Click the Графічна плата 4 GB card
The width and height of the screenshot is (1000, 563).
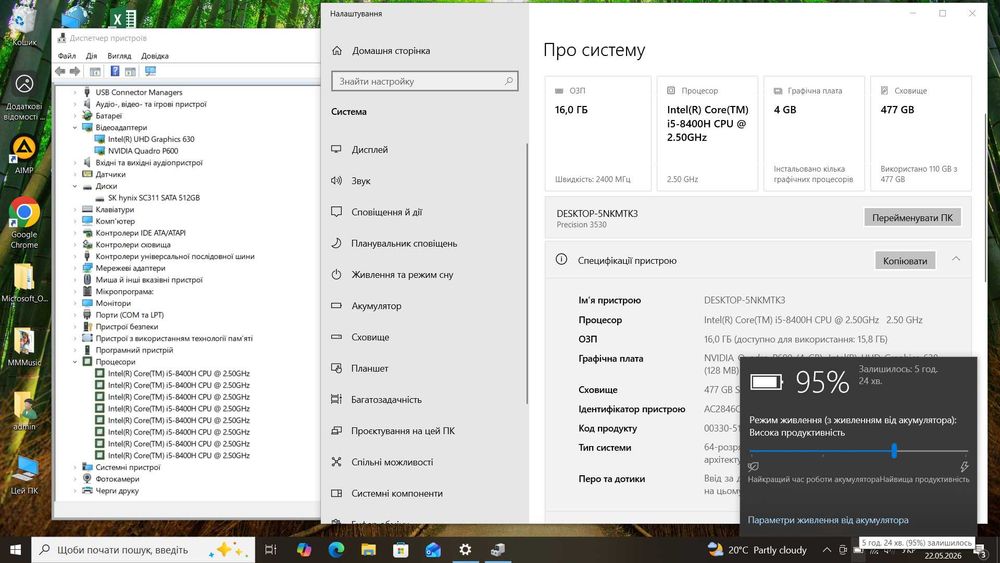[814, 133]
